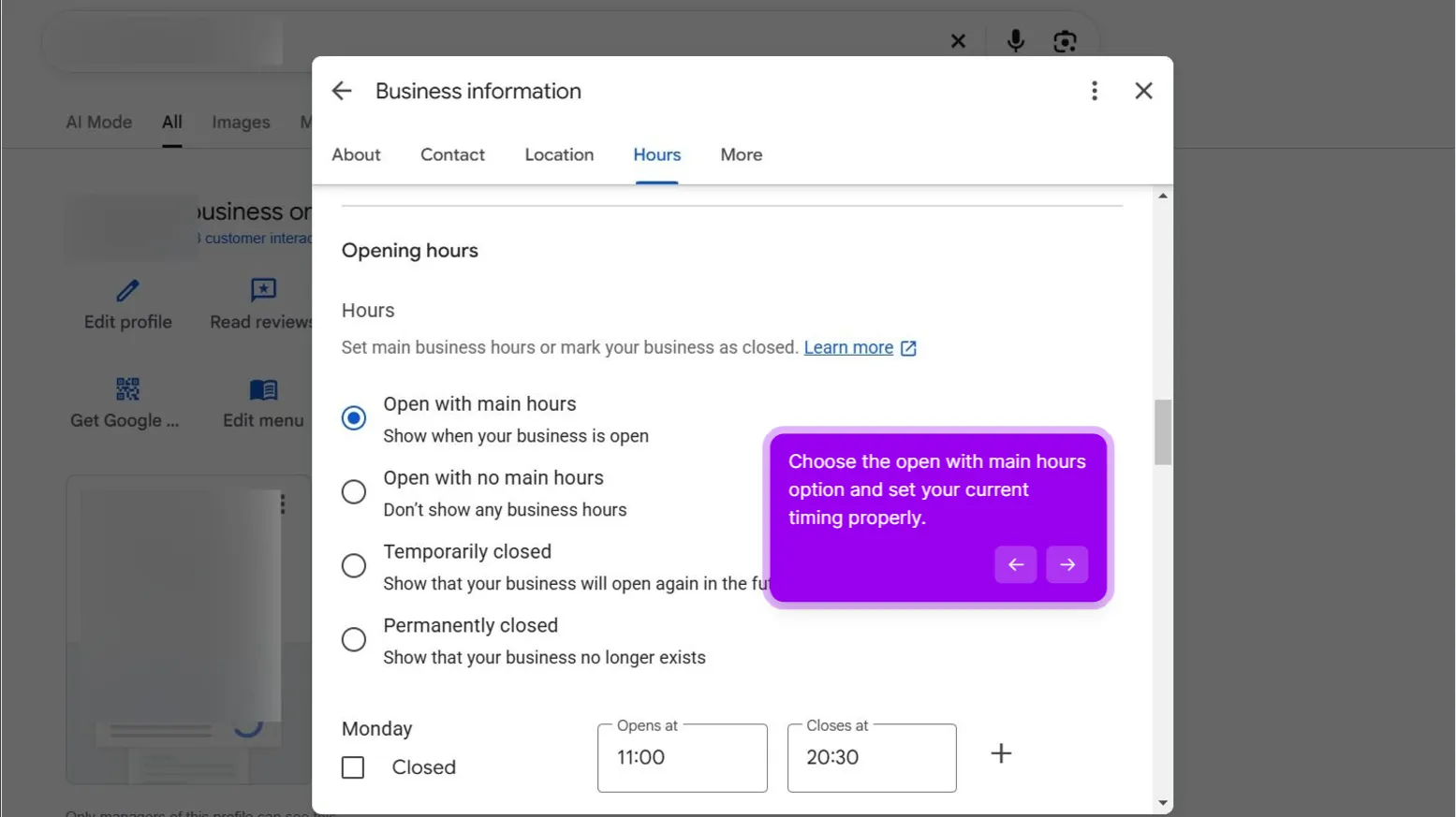Follow the Learn more link

point(848,347)
